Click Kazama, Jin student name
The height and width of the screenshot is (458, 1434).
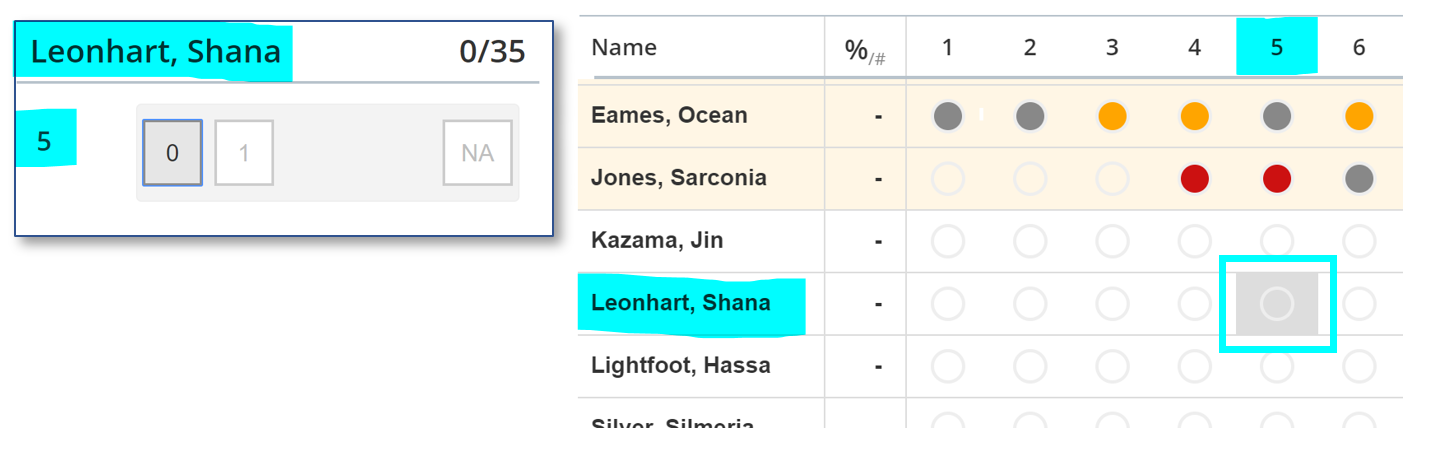coord(657,241)
